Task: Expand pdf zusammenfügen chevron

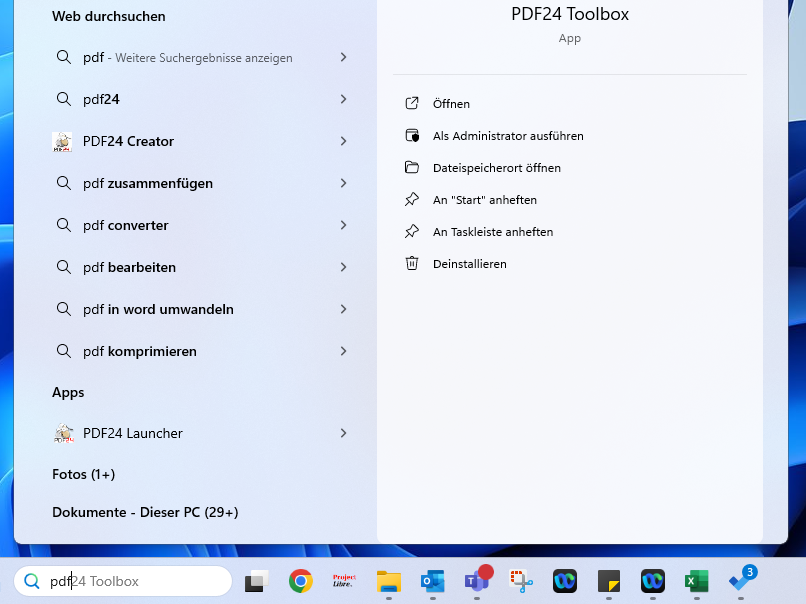Action: point(343,183)
